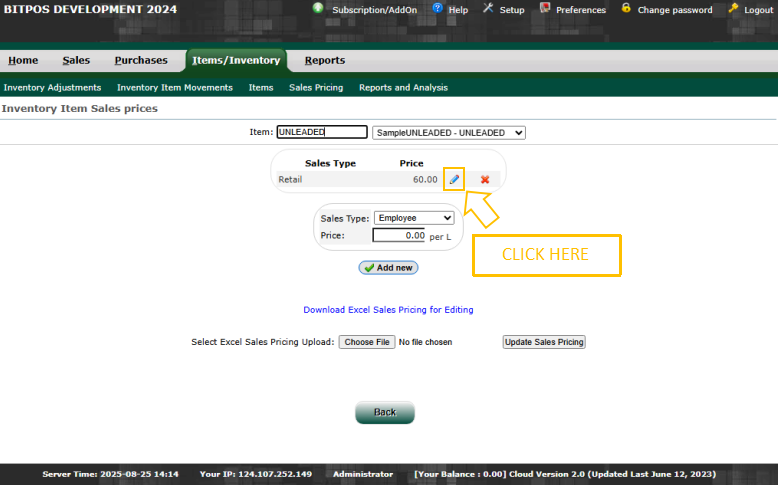The width and height of the screenshot is (778, 485).
Task: Click the Logout key icon
Action: (733, 9)
